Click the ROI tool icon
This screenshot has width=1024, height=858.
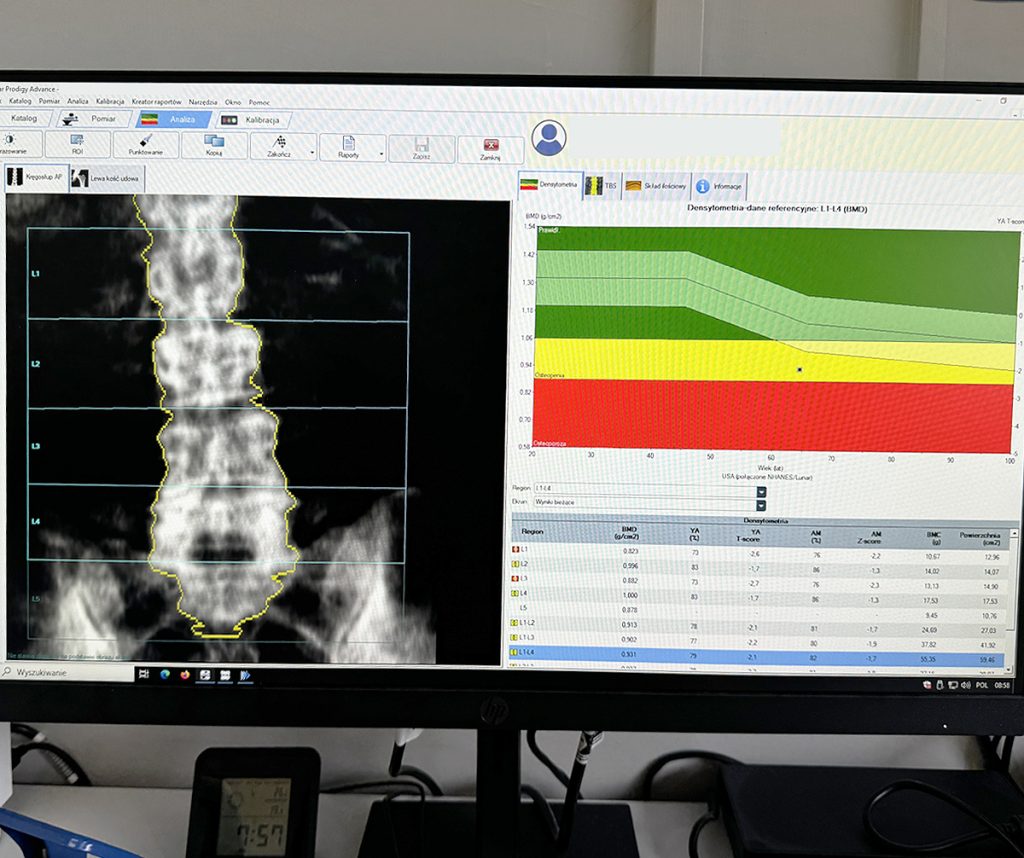[x=76, y=140]
